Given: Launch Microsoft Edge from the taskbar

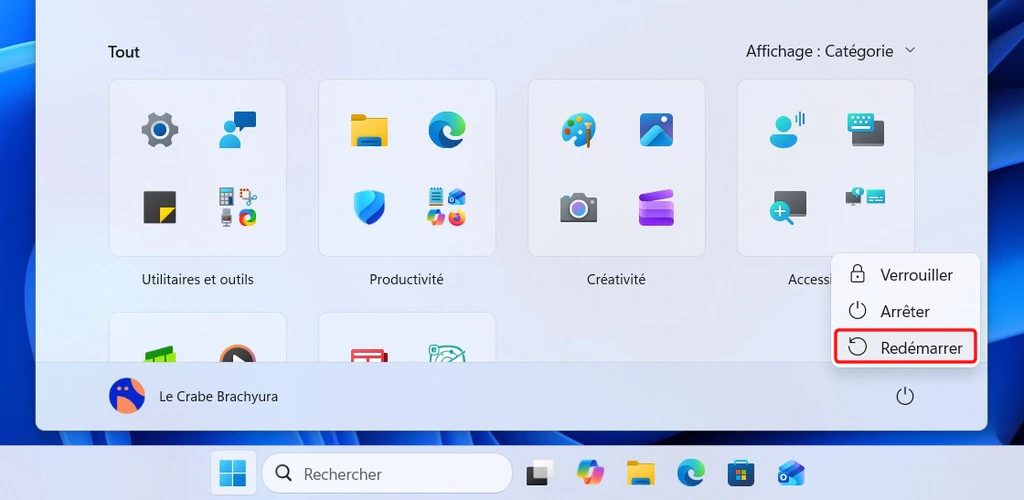Looking at the screenshot, I should 691,473.
